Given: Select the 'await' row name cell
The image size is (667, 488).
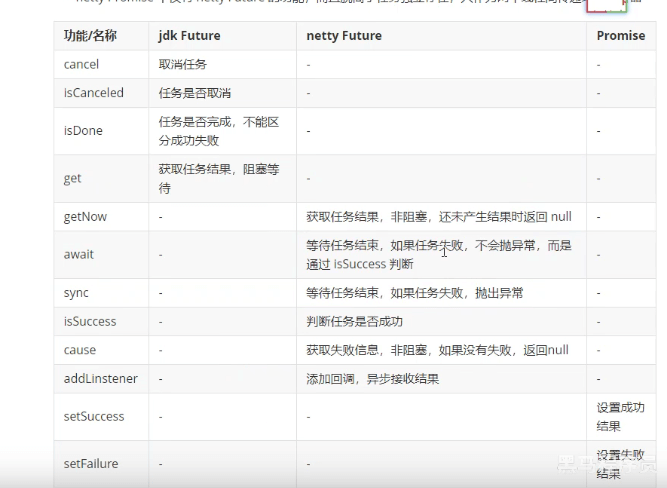Looking at the screenshot, I should click(x=101, y=254).
